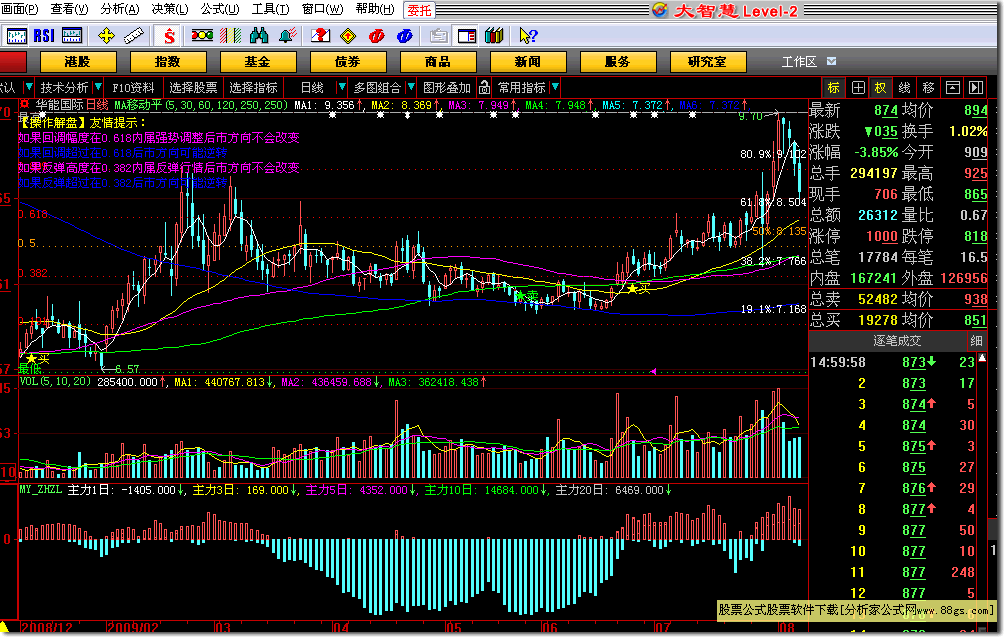The width and height of the screenshot is (1007, 639).
Task: Click the 选择指标 tab
Action: (254, 87)
